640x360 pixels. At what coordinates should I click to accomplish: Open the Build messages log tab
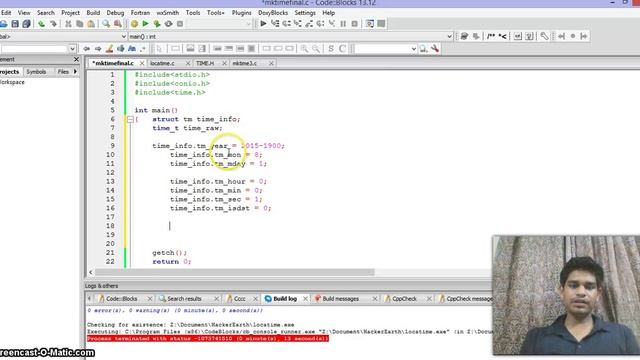340,299
